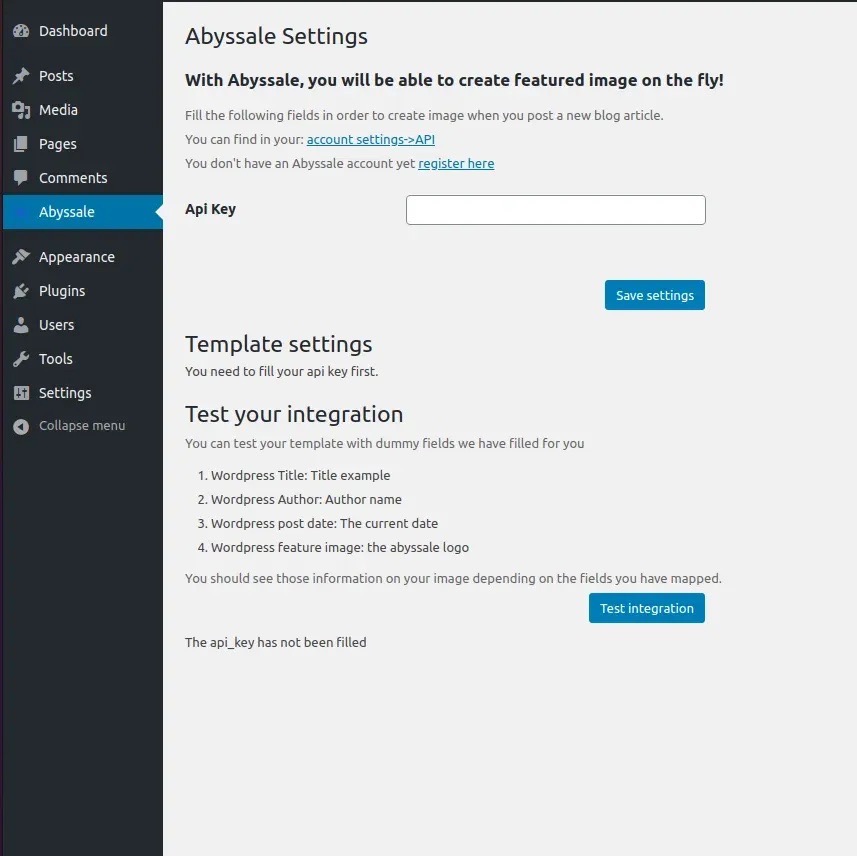
Task: Click the Template settings heading
Action: click(x=279, y=344)
